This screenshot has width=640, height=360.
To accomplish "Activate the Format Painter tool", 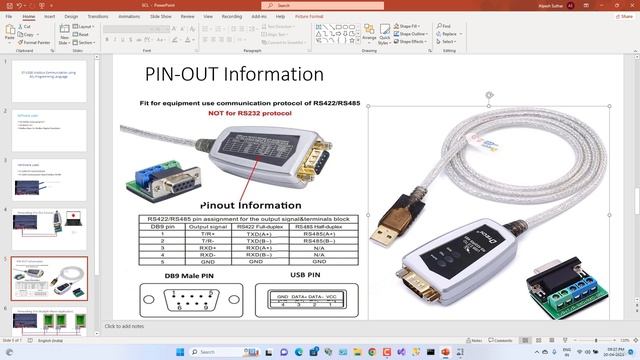I will click(x=34, y=42).
